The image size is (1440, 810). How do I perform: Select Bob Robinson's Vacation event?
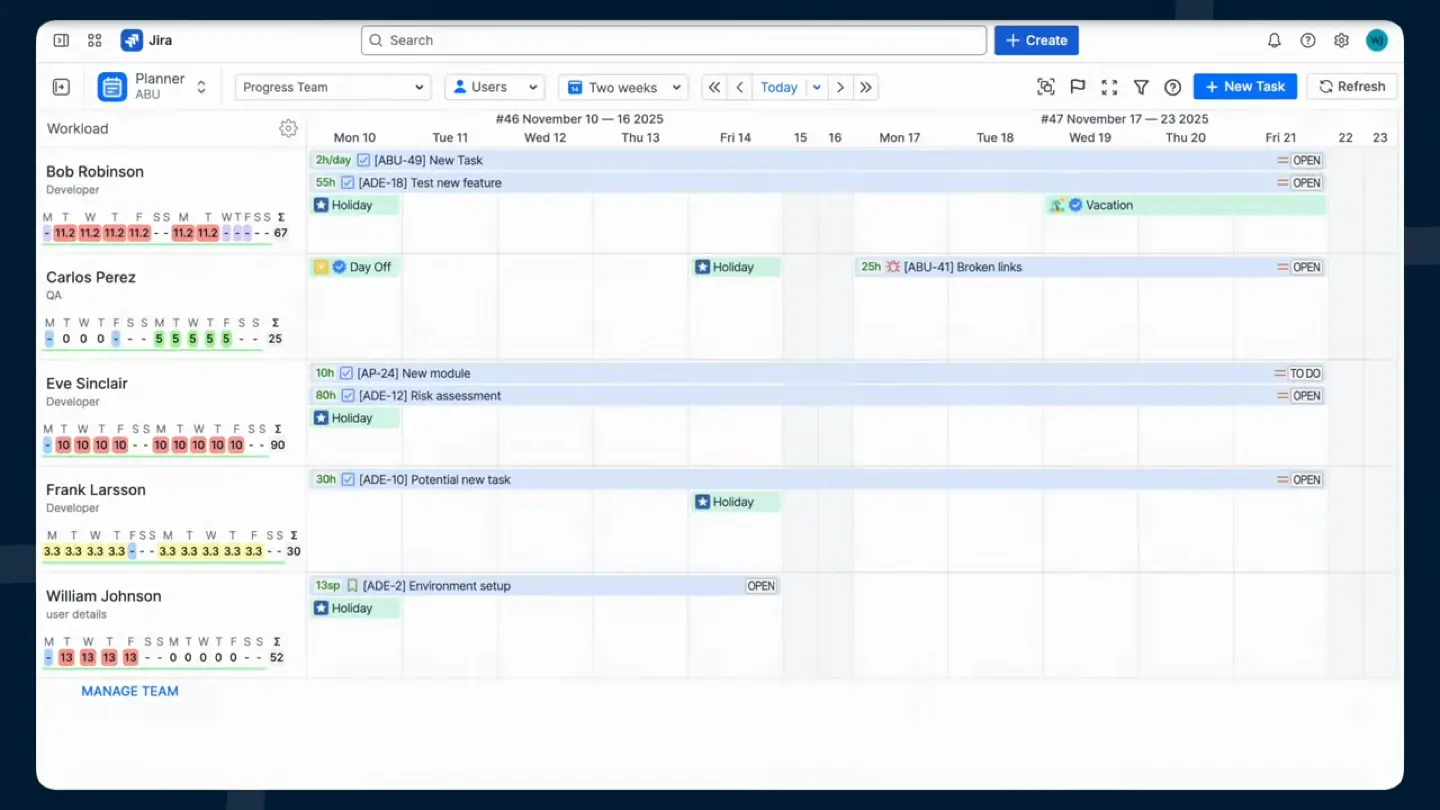tap(1185, 205)
